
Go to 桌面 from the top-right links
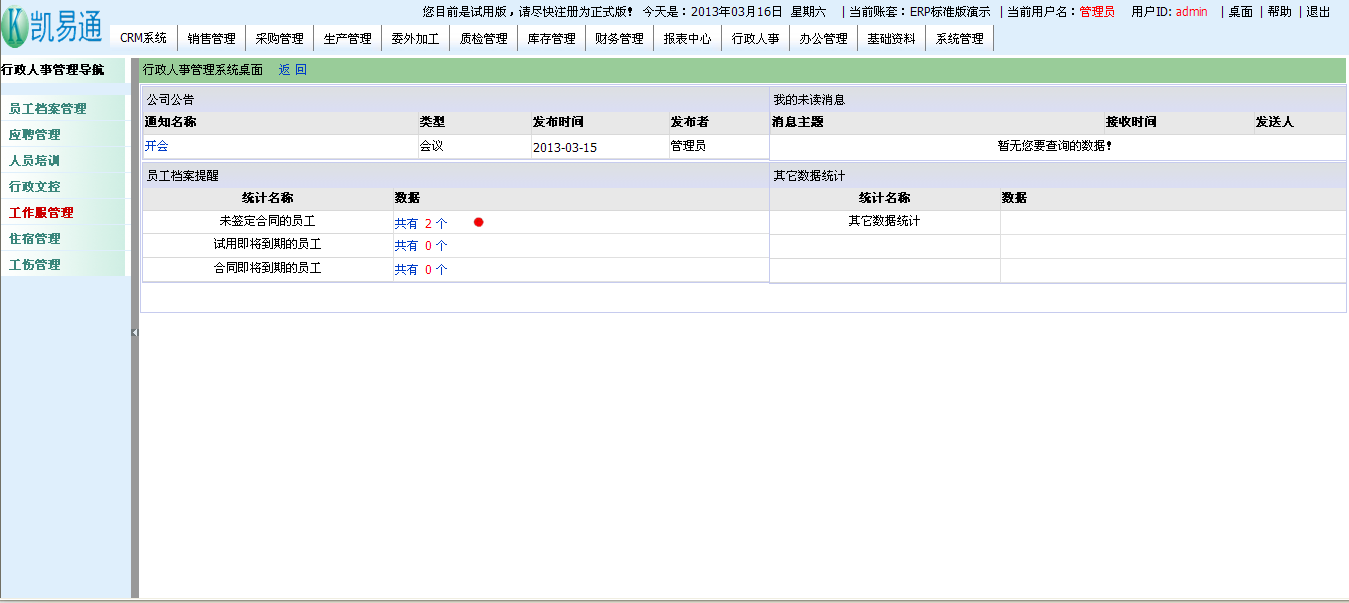click(1240, 12)
